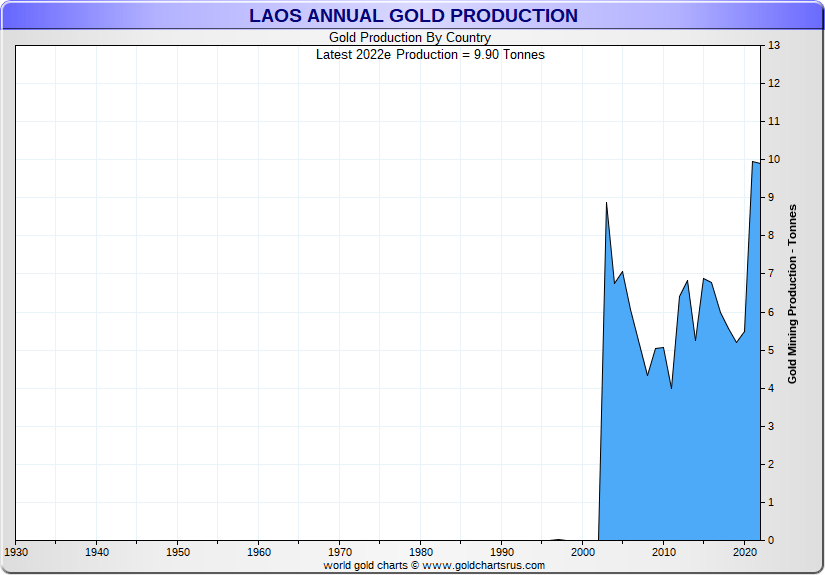825x575 pixels.
Task: Select the 2020 label on the x-axis
Action: pos(745,552)
